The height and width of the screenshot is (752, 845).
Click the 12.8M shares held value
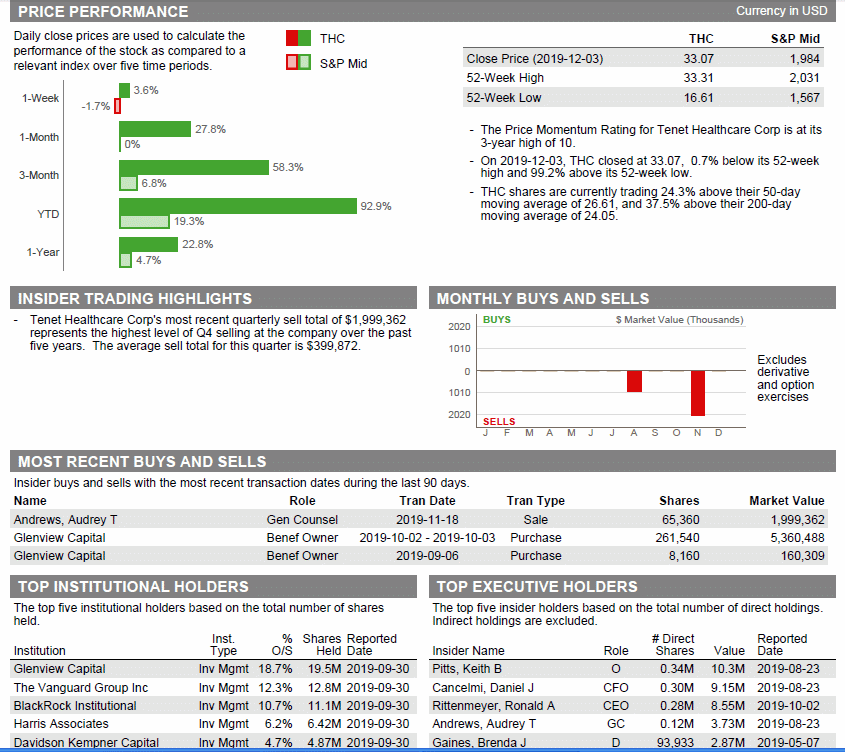[324, 688]
